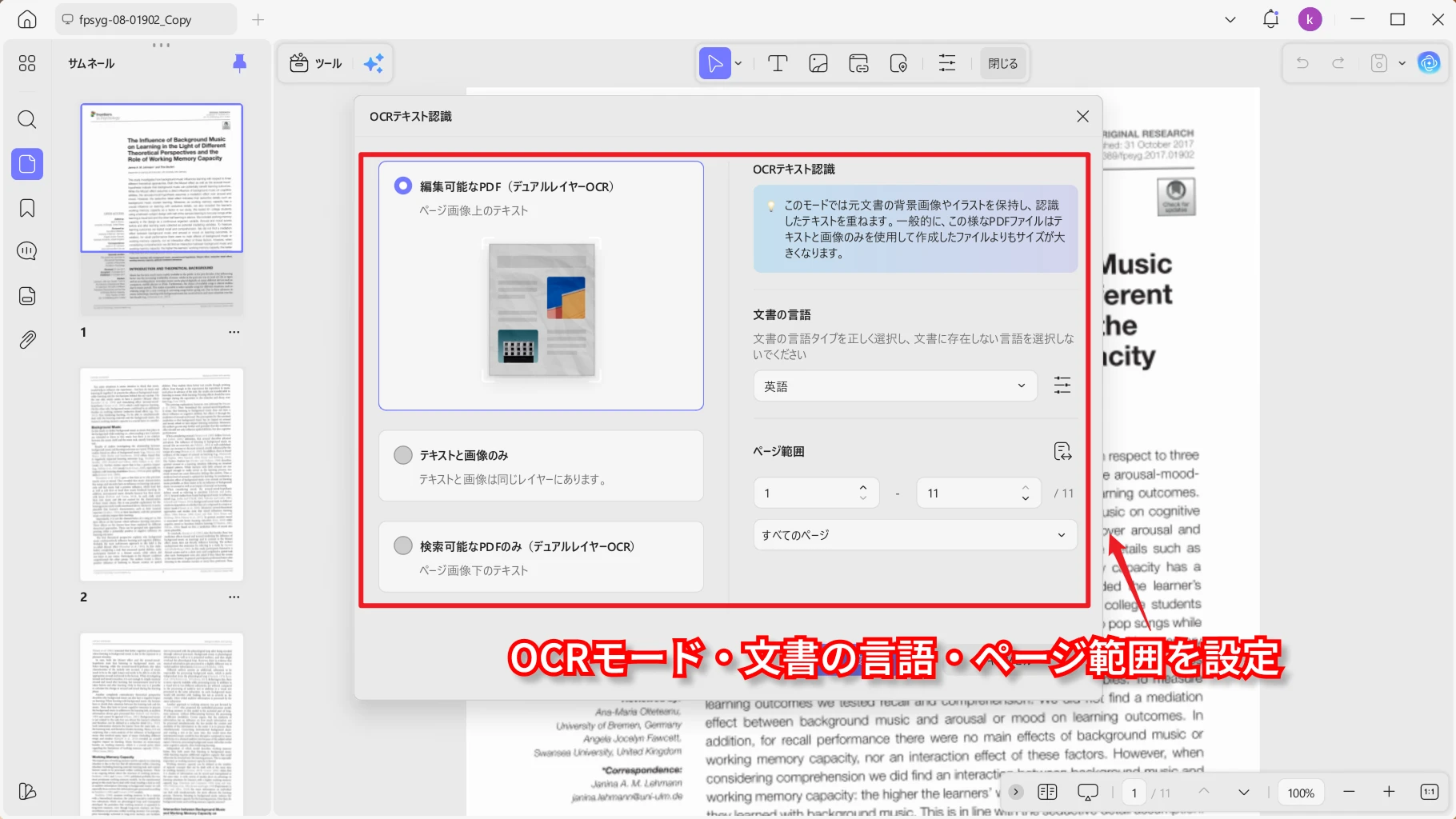Select the thumbnails page panel icon
Viewport: 1456px width, 819px height.
[x=27, y=164]
